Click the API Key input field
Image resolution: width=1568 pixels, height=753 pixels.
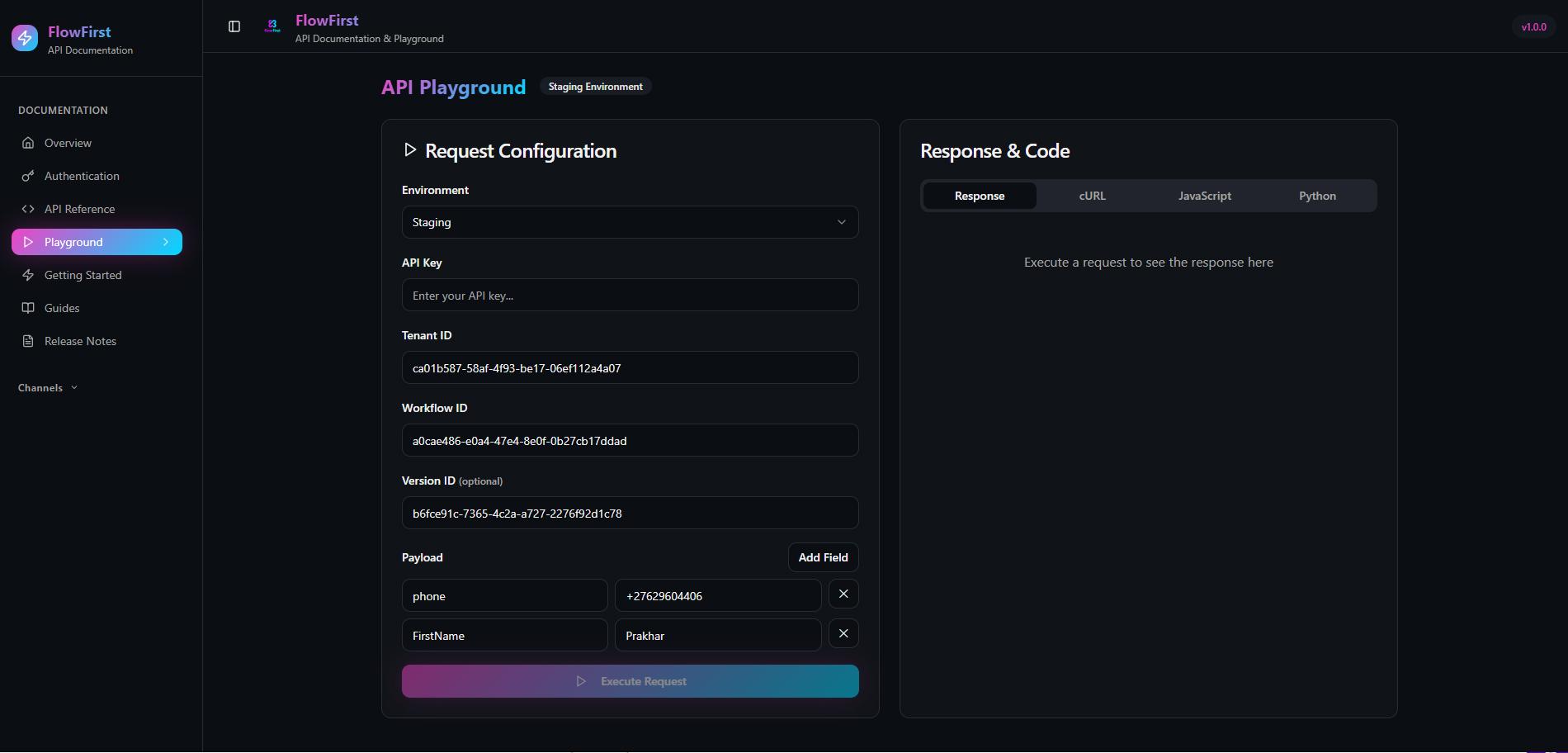coord(629,295)
